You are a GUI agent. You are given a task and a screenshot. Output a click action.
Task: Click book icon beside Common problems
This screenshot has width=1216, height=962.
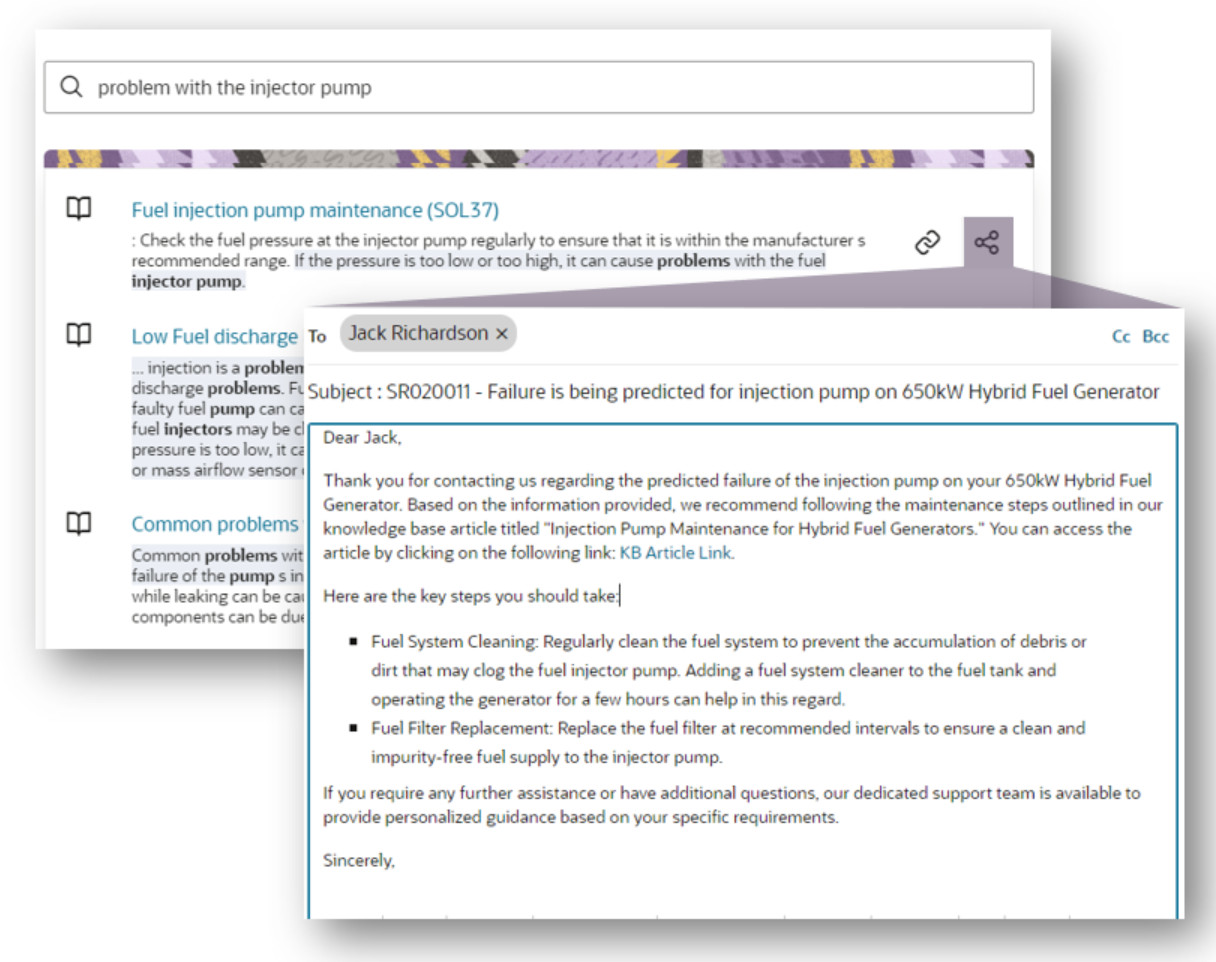79,523
